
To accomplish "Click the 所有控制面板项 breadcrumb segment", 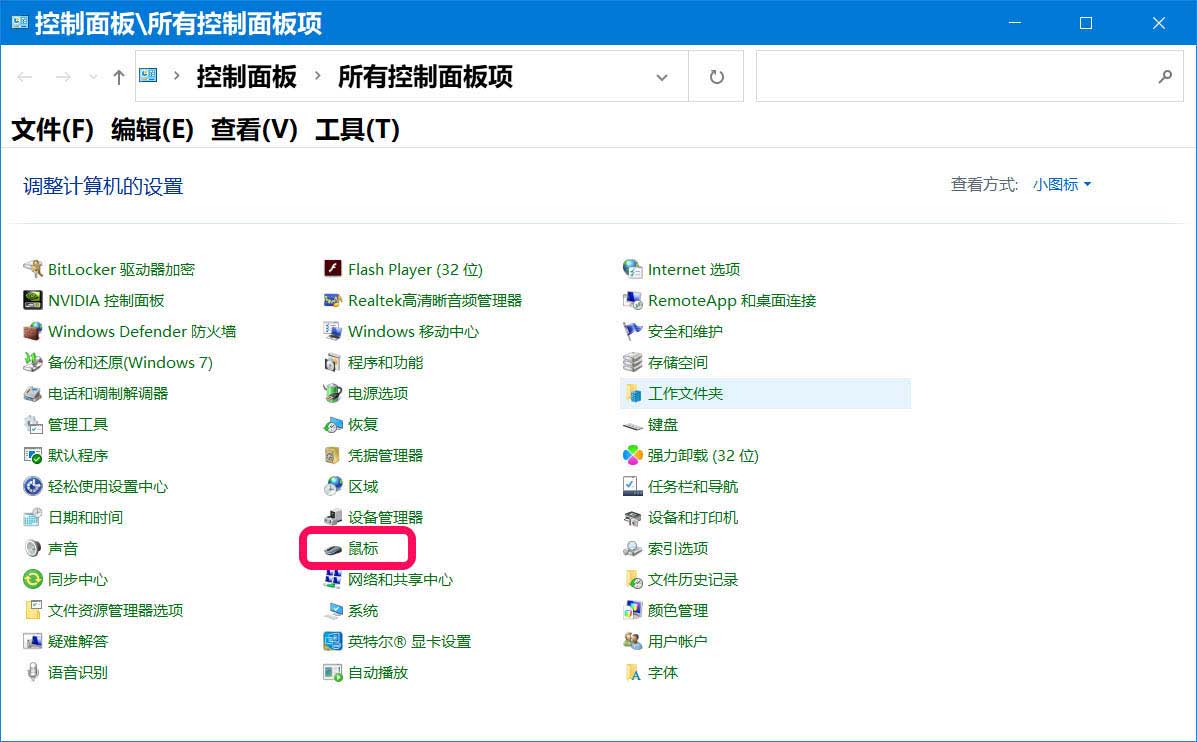I will (425, 76).
